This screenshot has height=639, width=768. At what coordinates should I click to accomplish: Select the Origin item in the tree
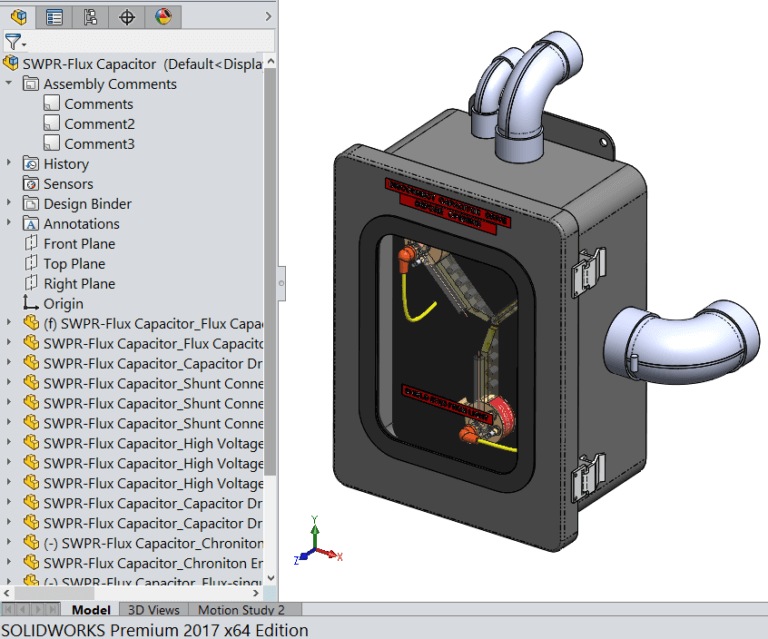coord(63,304)
